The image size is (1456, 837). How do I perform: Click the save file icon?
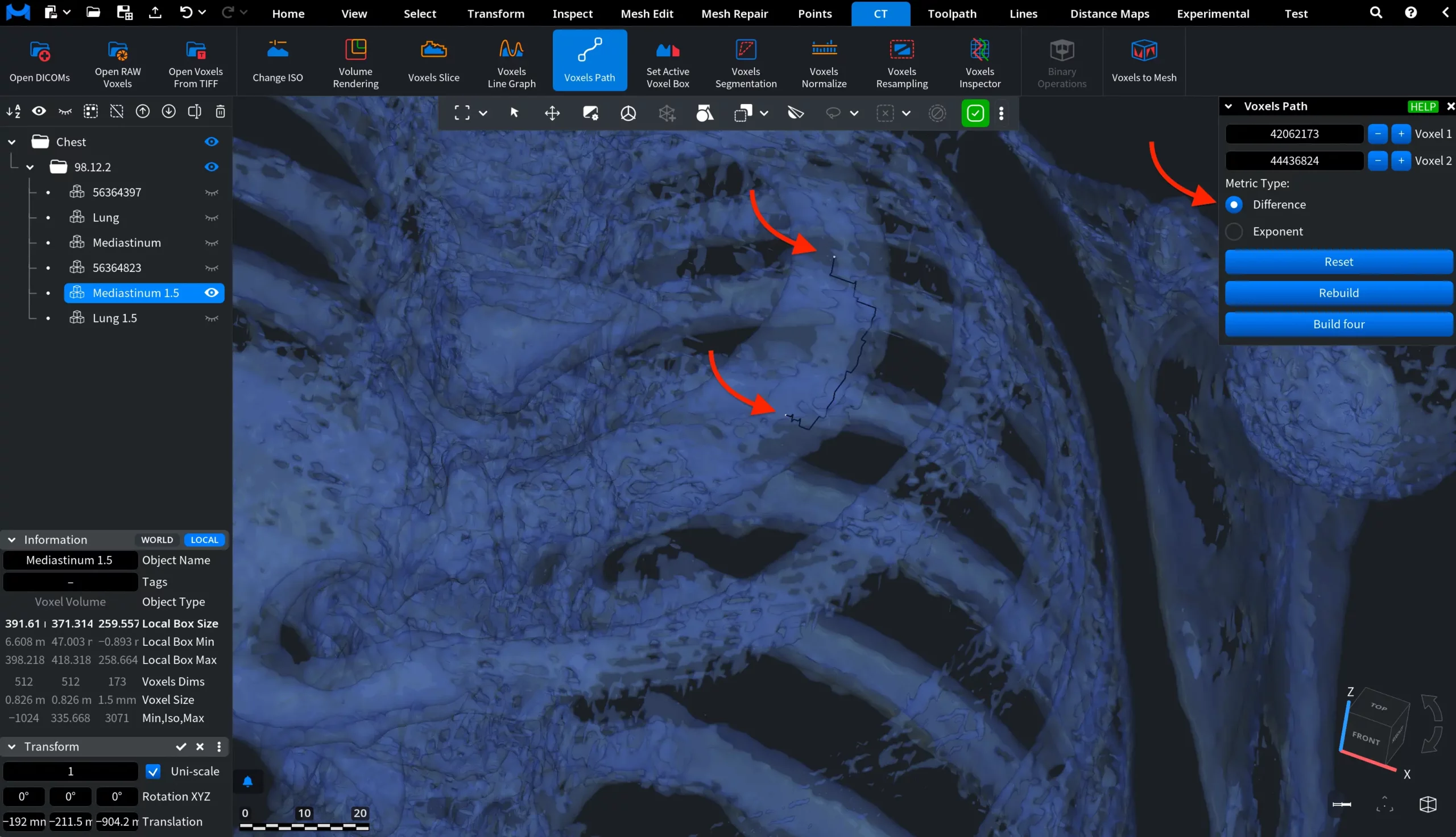tap(124, 13)
